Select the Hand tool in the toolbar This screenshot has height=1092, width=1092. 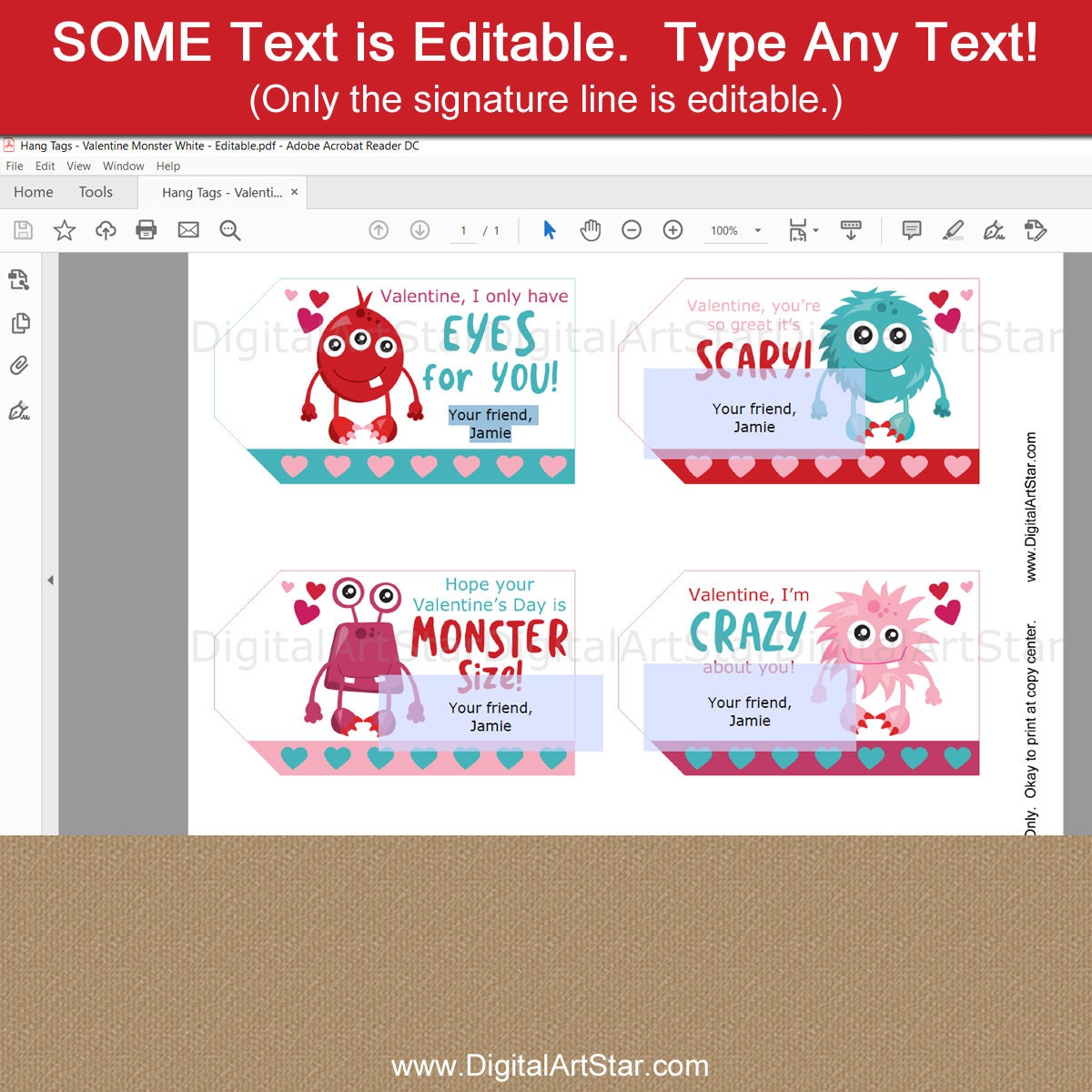[590, 230]
